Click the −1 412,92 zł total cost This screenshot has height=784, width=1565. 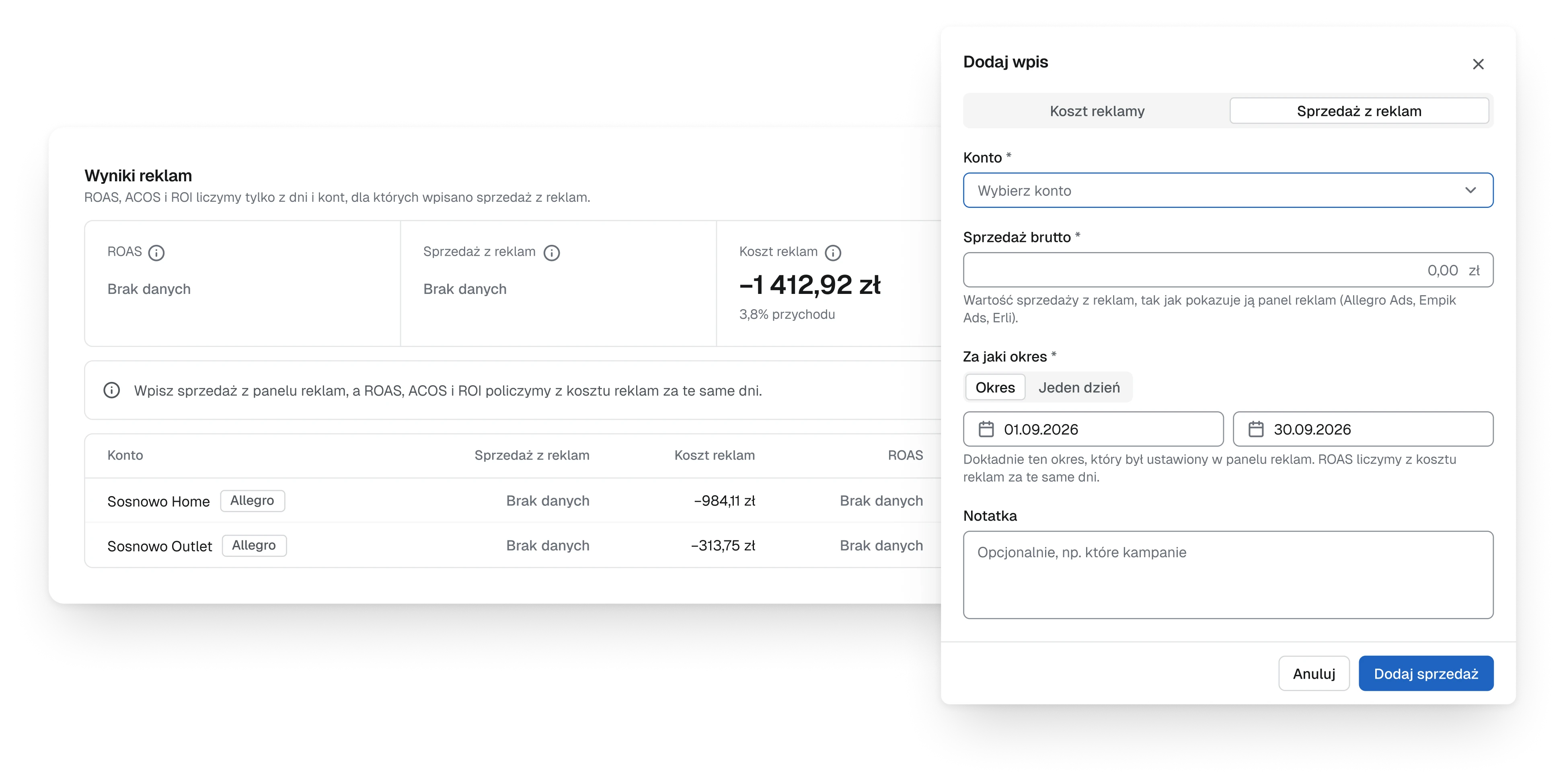pos(810,285)
